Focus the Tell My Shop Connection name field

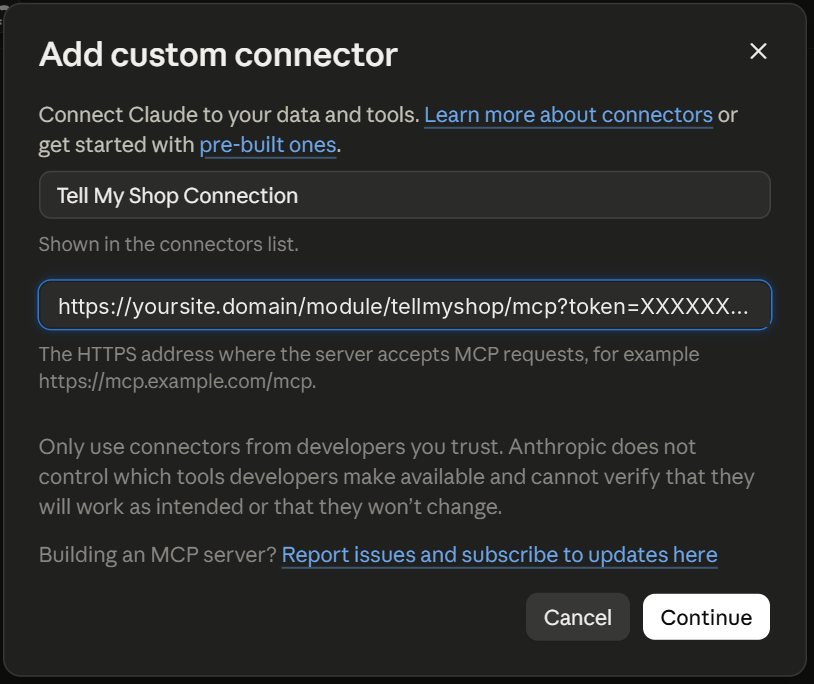click(x=404, y=195)
